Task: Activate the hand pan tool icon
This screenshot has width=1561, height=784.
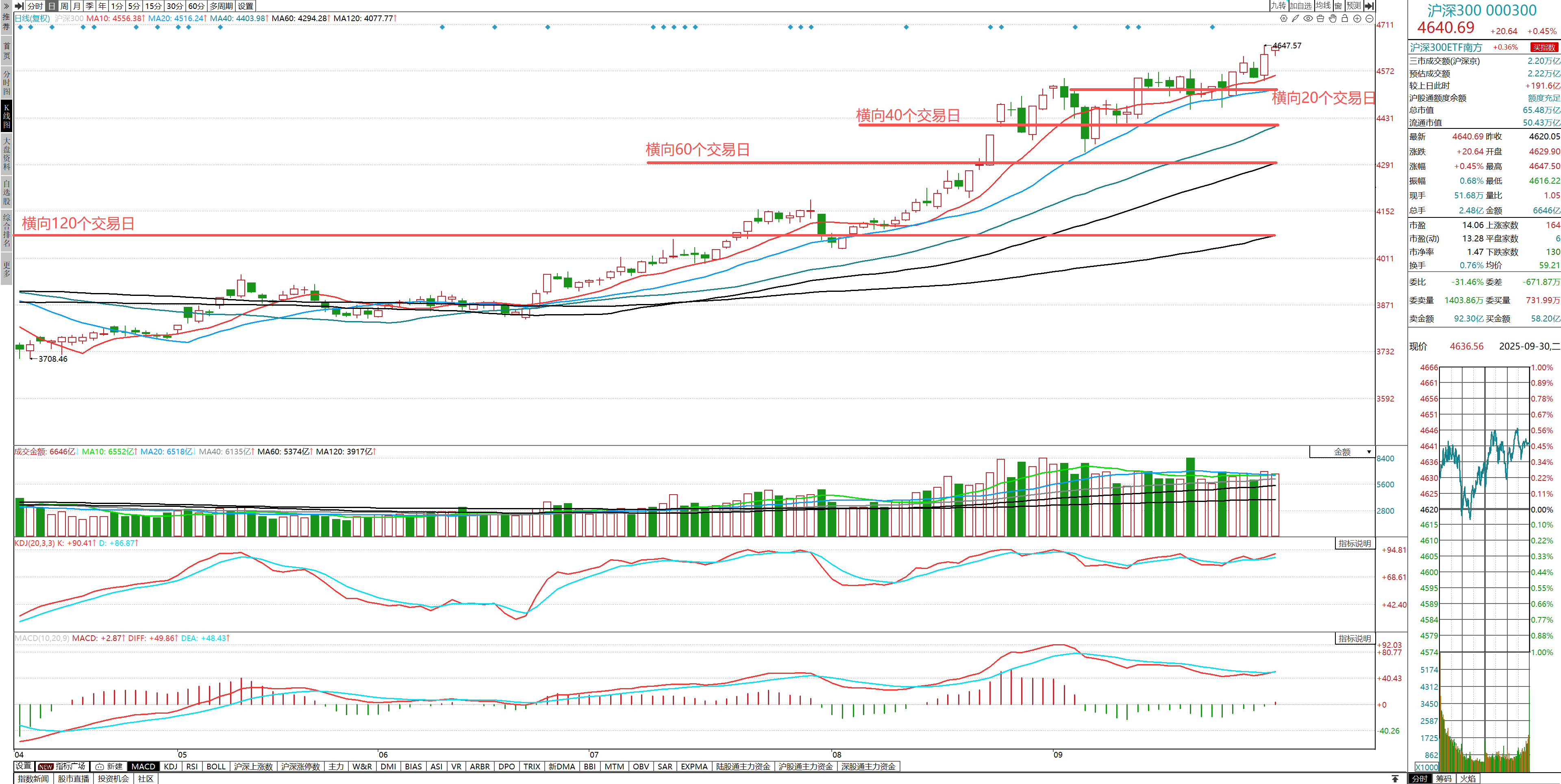Action: (1333, 19)
